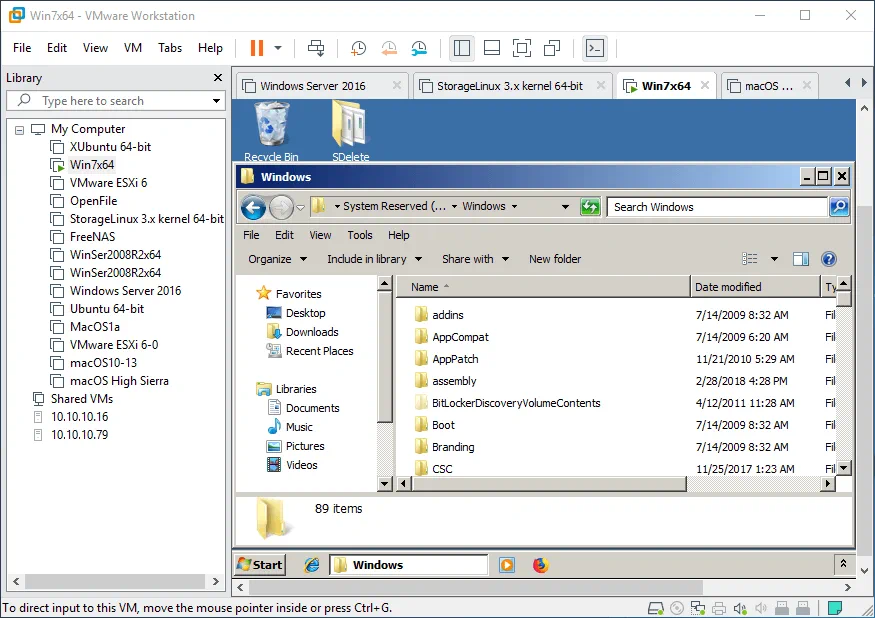Open the virtual hard disk status icon

tap(656, 607)
